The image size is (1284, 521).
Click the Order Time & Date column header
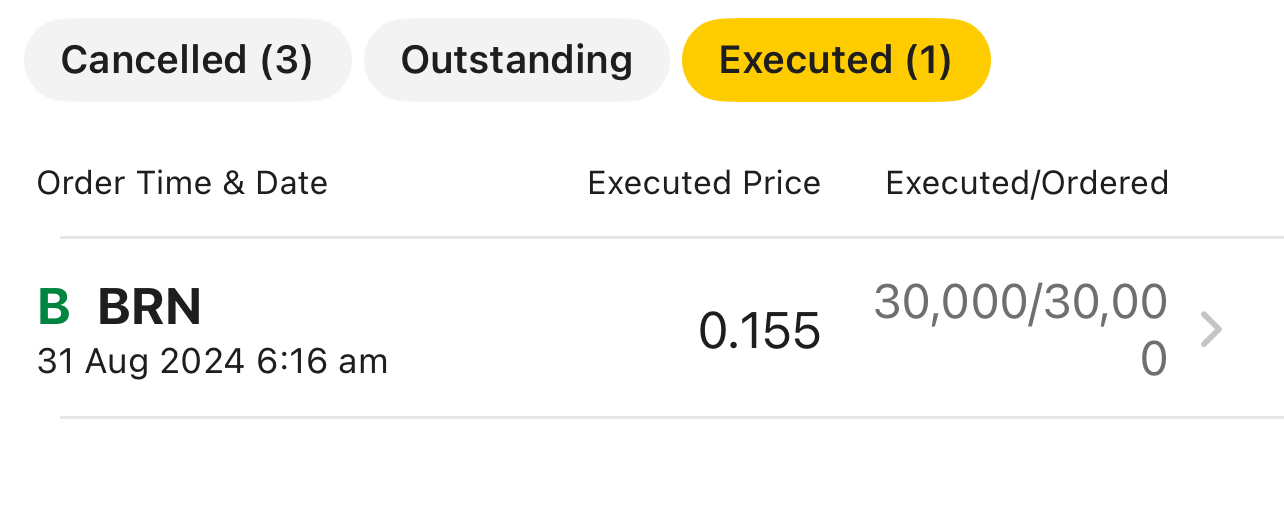pos(182,183)
